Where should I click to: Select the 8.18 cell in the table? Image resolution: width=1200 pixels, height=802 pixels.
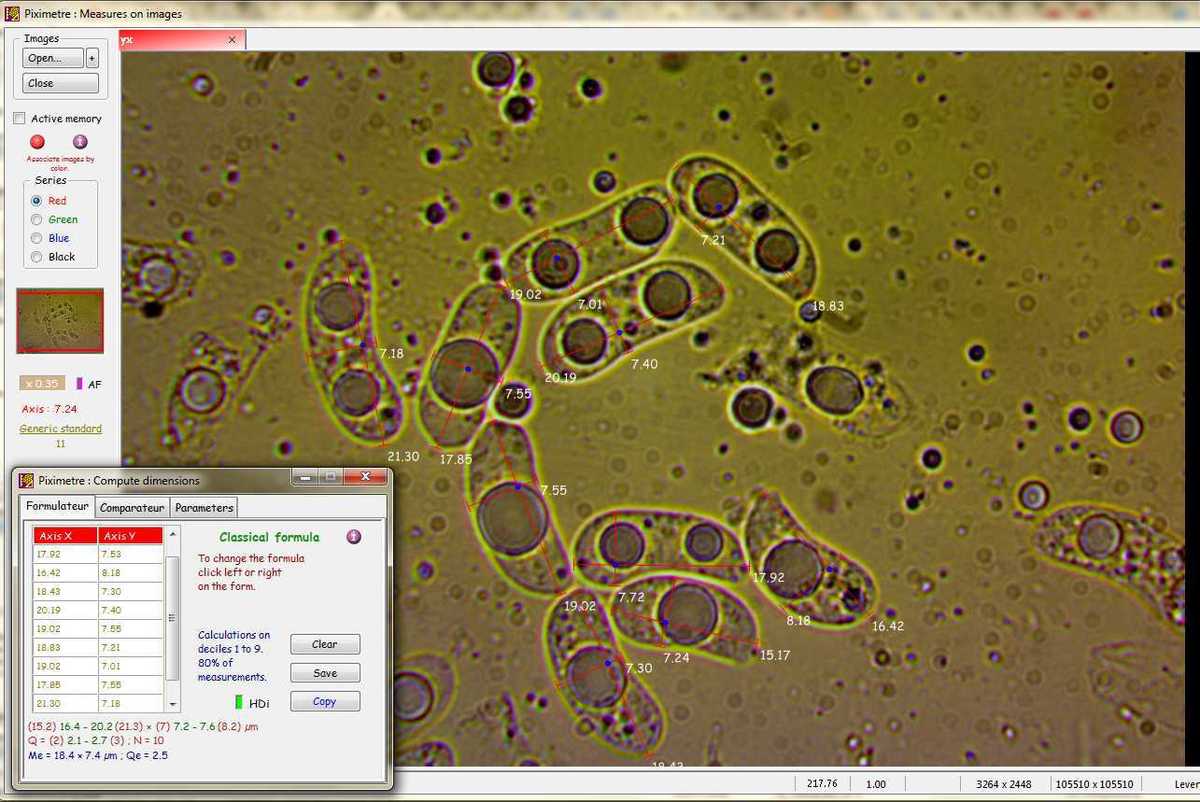click(x=130, y=573)
